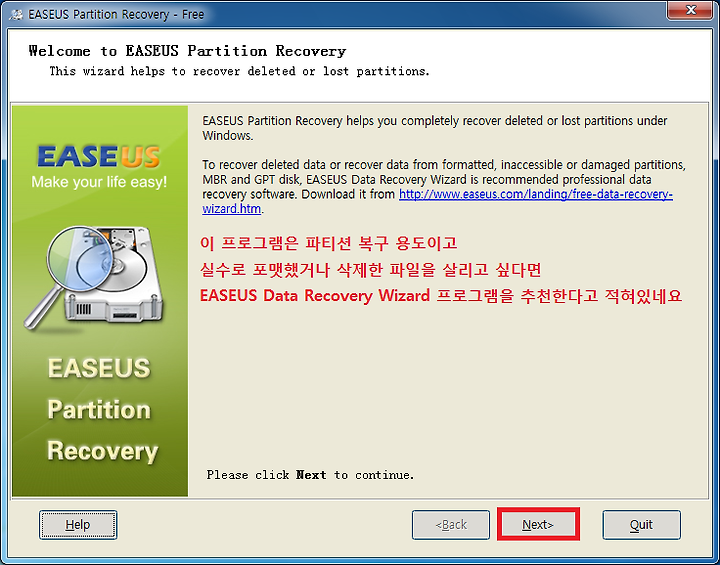Image resolution: width=720 pixels, height=565 pixels.
Task: Open the easeus.com free-data-recovery landing link
Action: (x=536, y=194)
